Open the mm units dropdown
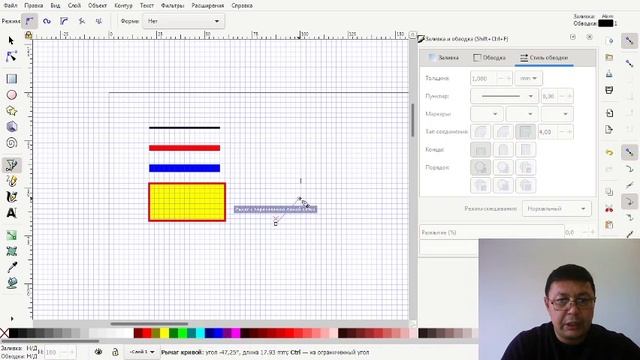 (x=529, y=78)
